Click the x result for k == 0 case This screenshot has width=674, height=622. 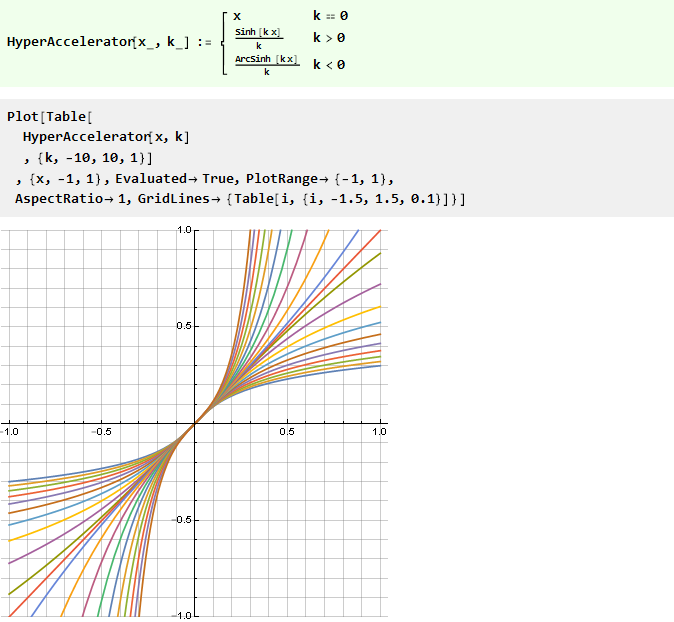(x=237, y=16)
